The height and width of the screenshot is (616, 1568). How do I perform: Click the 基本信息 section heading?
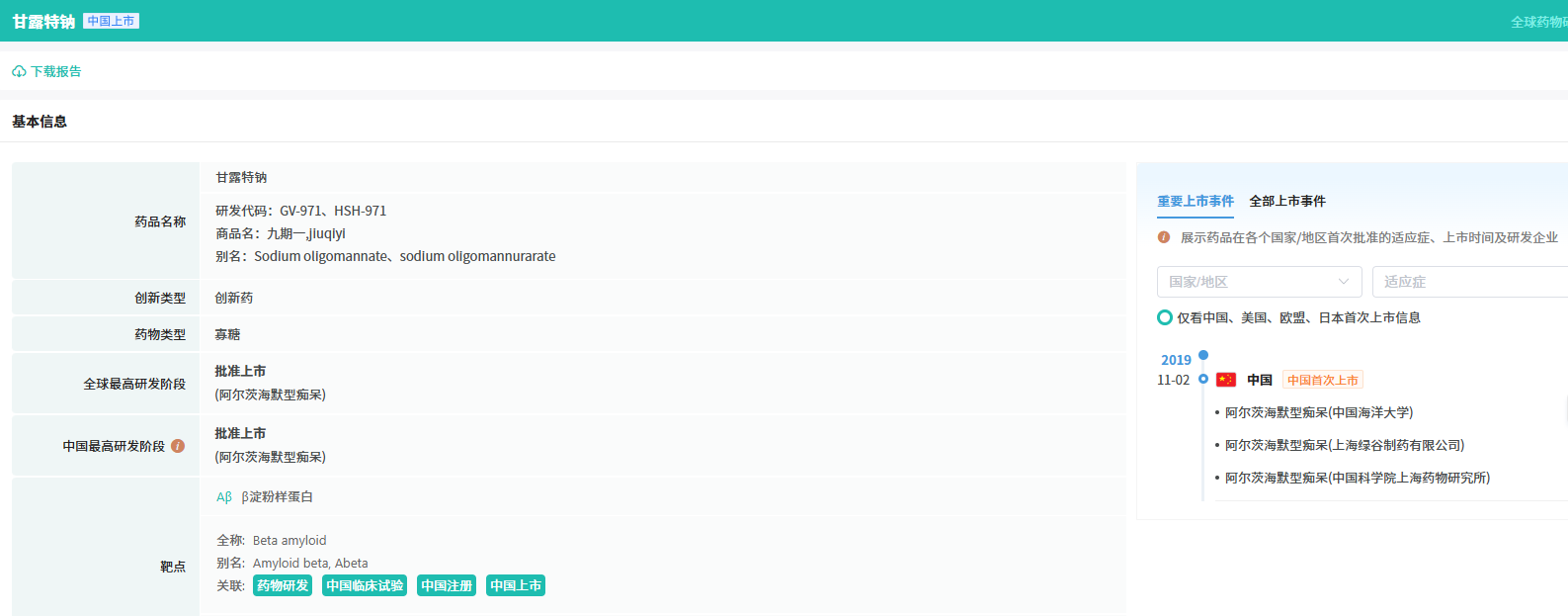[40, 122]
